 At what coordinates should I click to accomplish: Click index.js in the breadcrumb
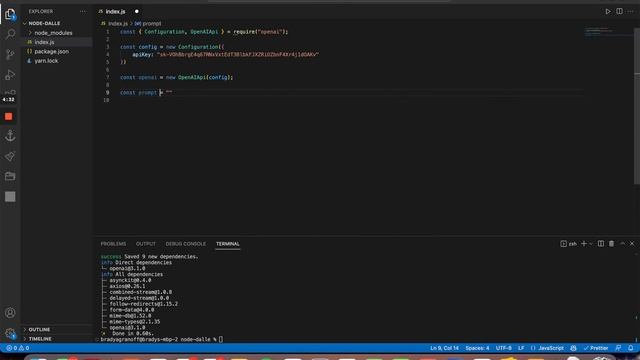(118, 24)
